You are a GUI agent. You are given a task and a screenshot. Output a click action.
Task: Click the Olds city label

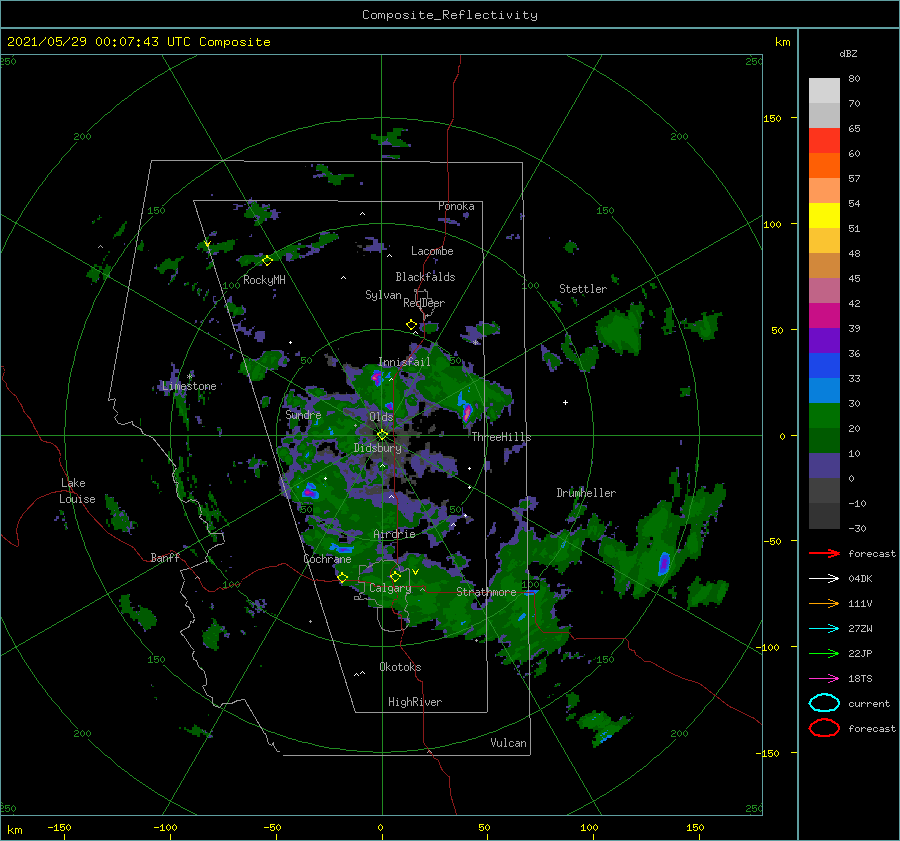[x=381, y=417]
